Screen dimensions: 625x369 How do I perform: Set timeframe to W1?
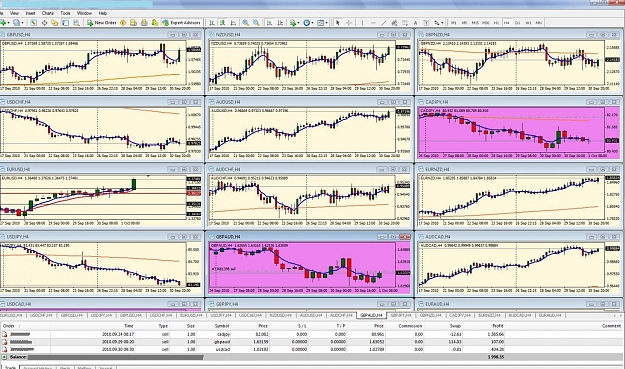tap(528, 23)
